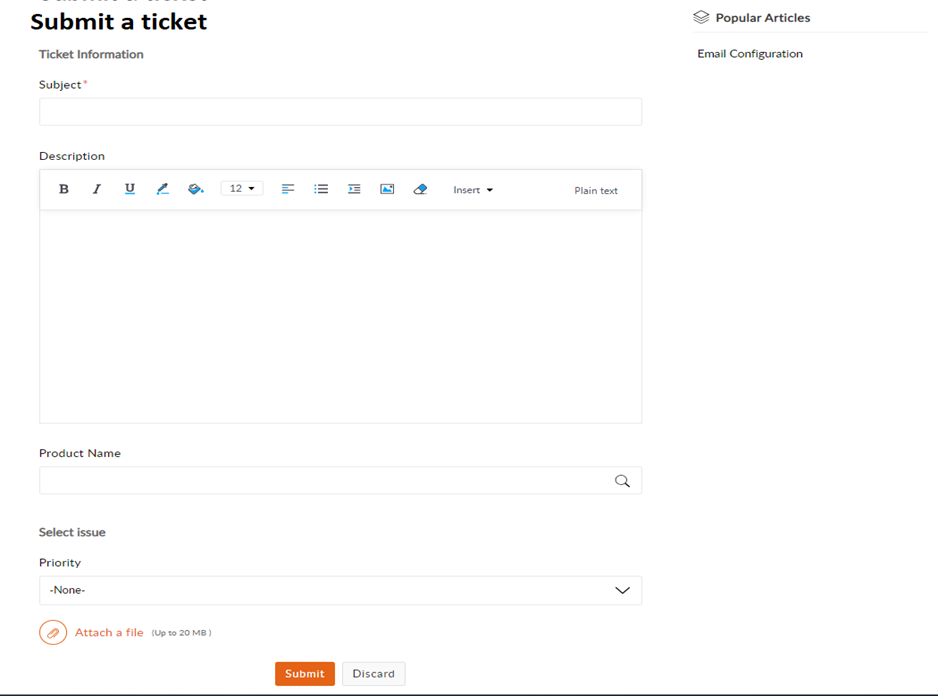
Task: Click inside the Description text area
Action: [x=340, y=315]
